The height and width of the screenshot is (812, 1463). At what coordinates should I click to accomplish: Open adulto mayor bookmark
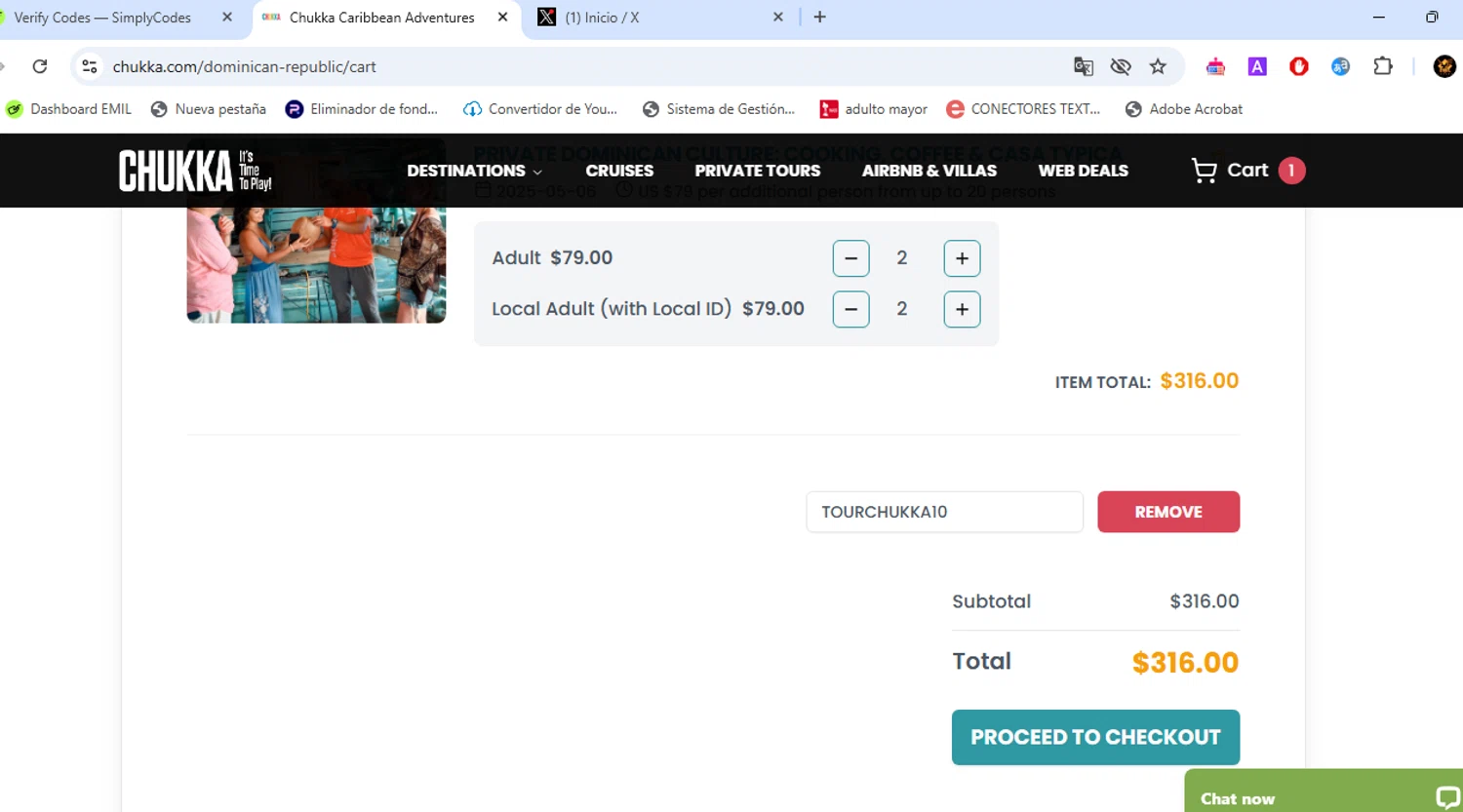click(x=874, y=109)
